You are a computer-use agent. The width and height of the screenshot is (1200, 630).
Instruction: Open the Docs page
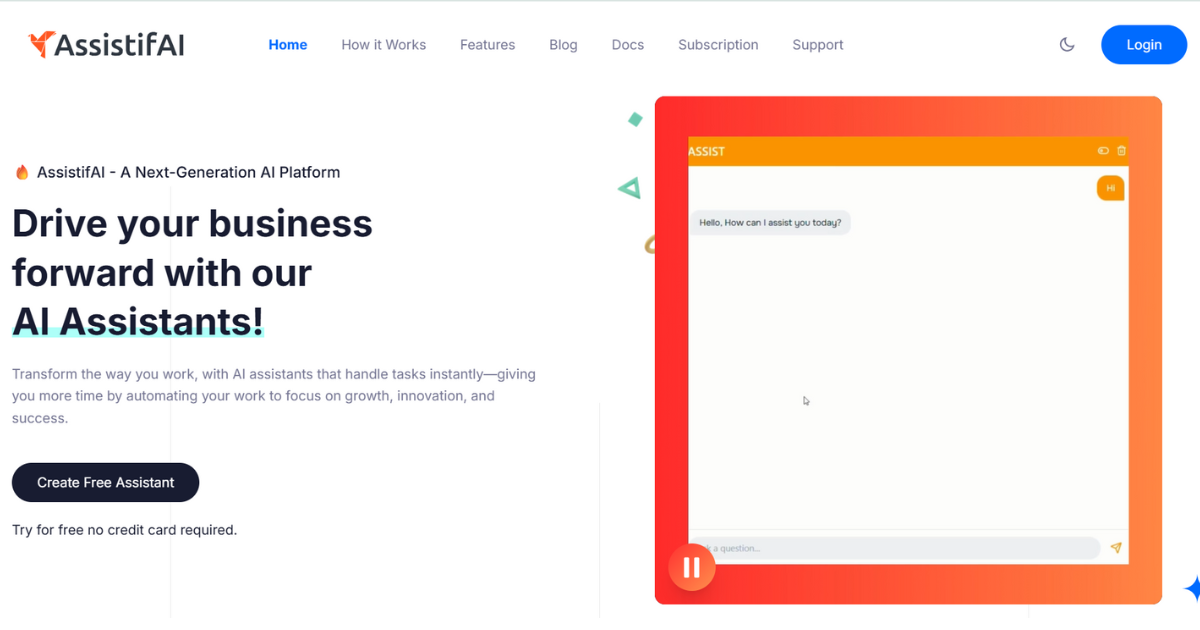pos(627,45)
